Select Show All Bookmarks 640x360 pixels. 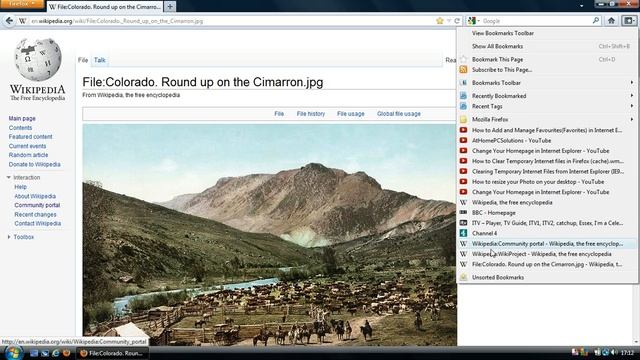click(548, 46)
